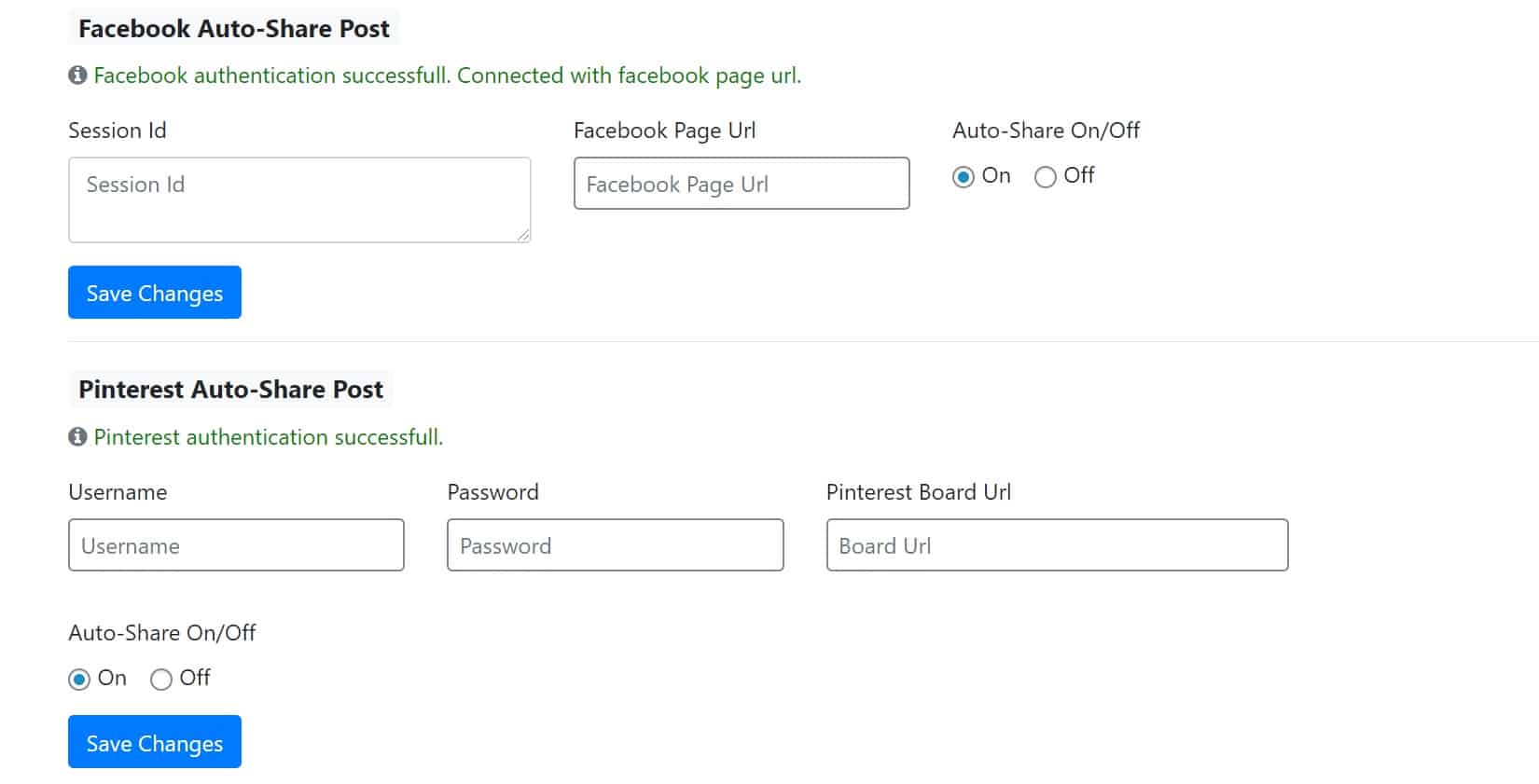This screenshot has width=1539, height=784.
Task: Click the Facebook Page Url label
Action: [x=665, y=131]
